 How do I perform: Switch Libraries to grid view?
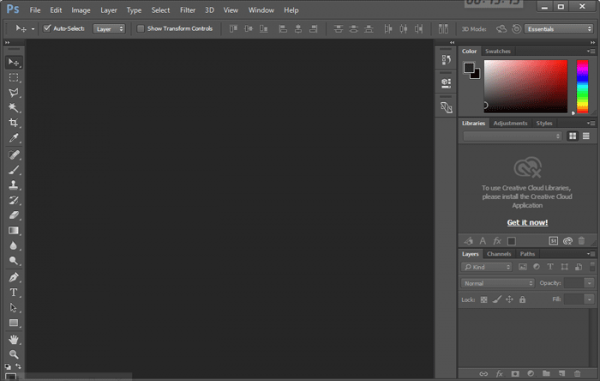coord(572,136)
